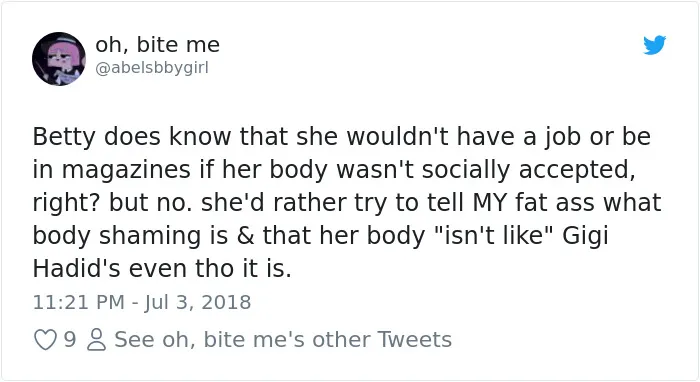Open the 11:21 PM - Jul 3, 2018 timestamp

[142, 302]
